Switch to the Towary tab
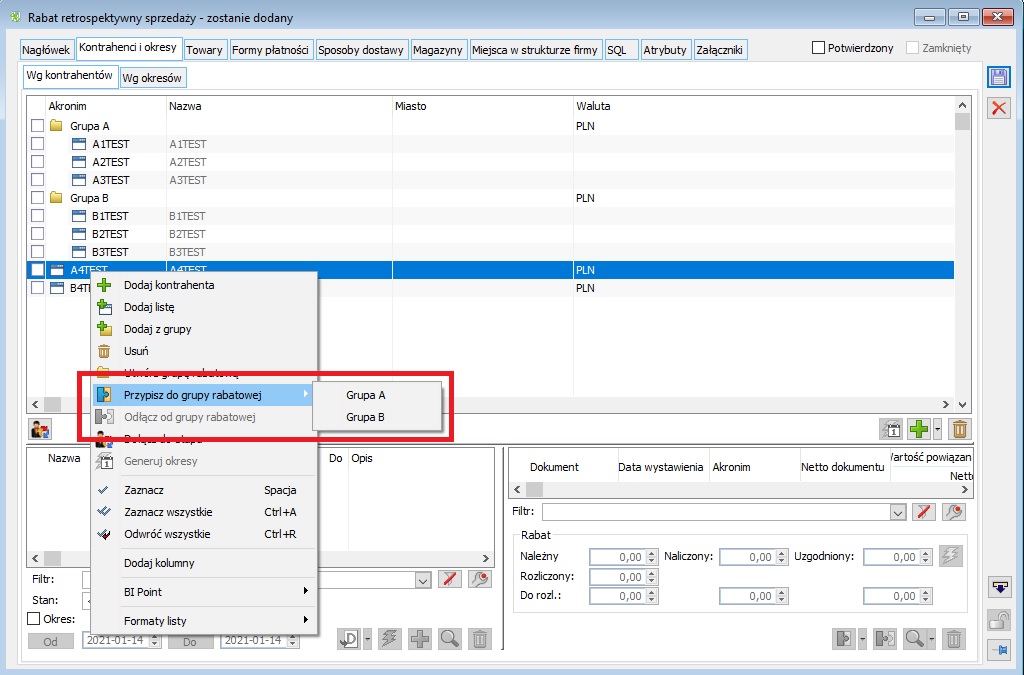 204,50
